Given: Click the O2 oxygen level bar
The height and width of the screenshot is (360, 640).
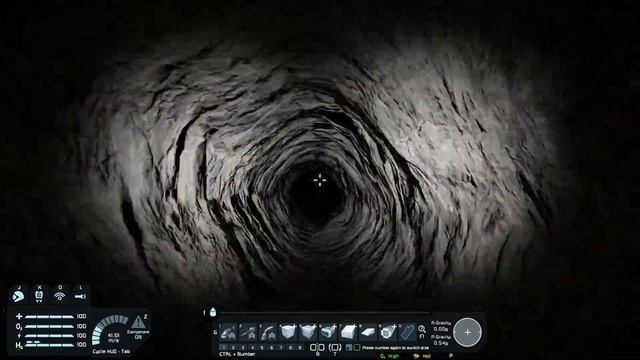Looking at the screenshot, I should coord(49,326).
